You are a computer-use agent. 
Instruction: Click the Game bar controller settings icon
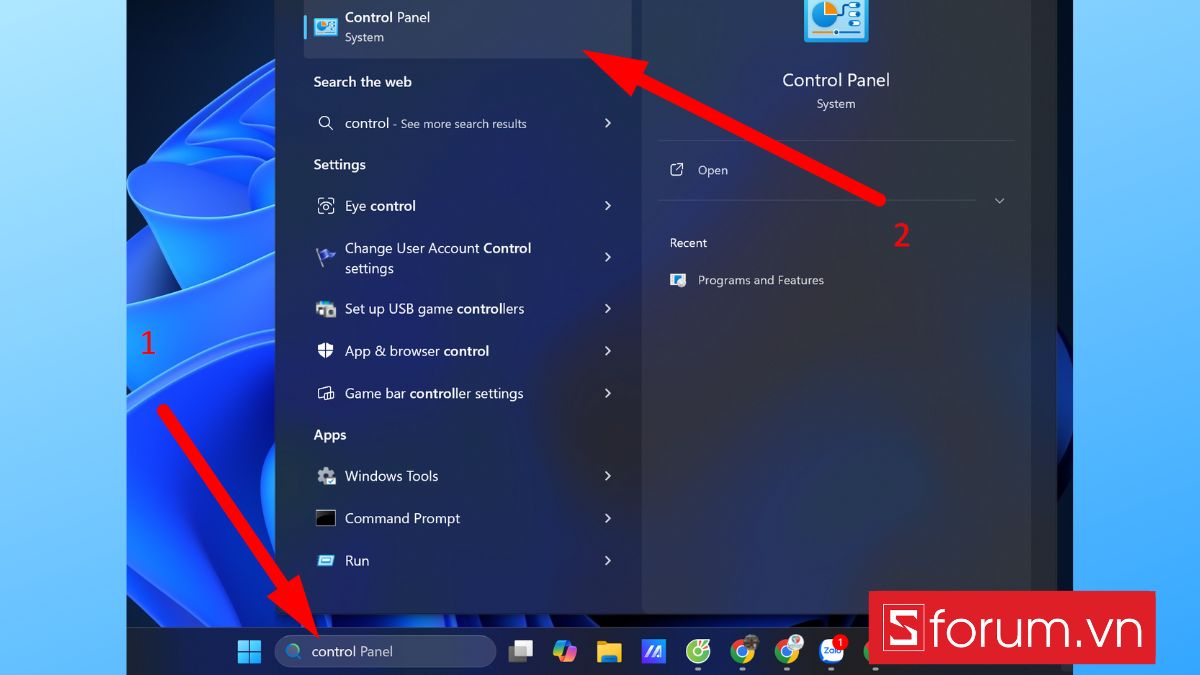326,393
